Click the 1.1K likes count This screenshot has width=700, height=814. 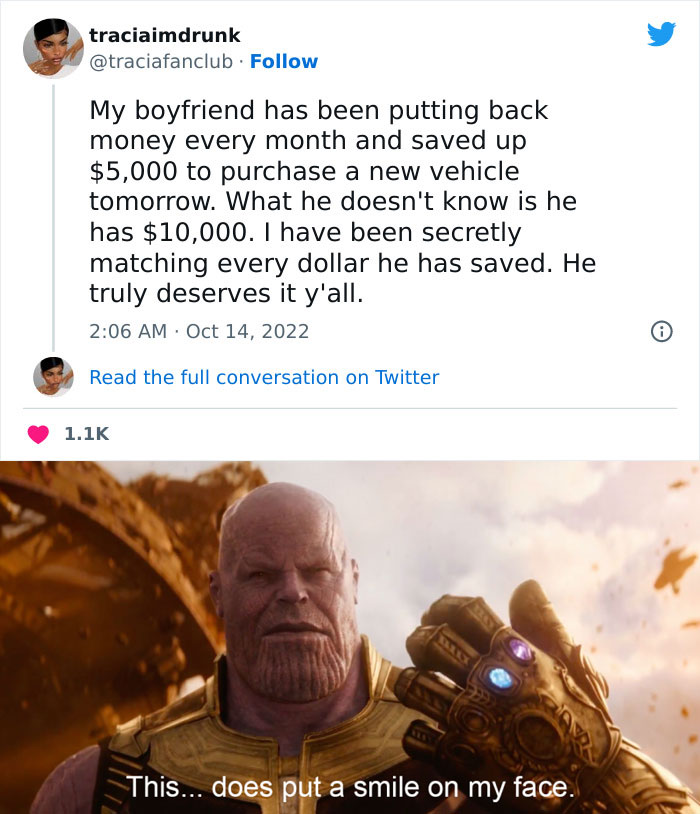coord(87,434)
